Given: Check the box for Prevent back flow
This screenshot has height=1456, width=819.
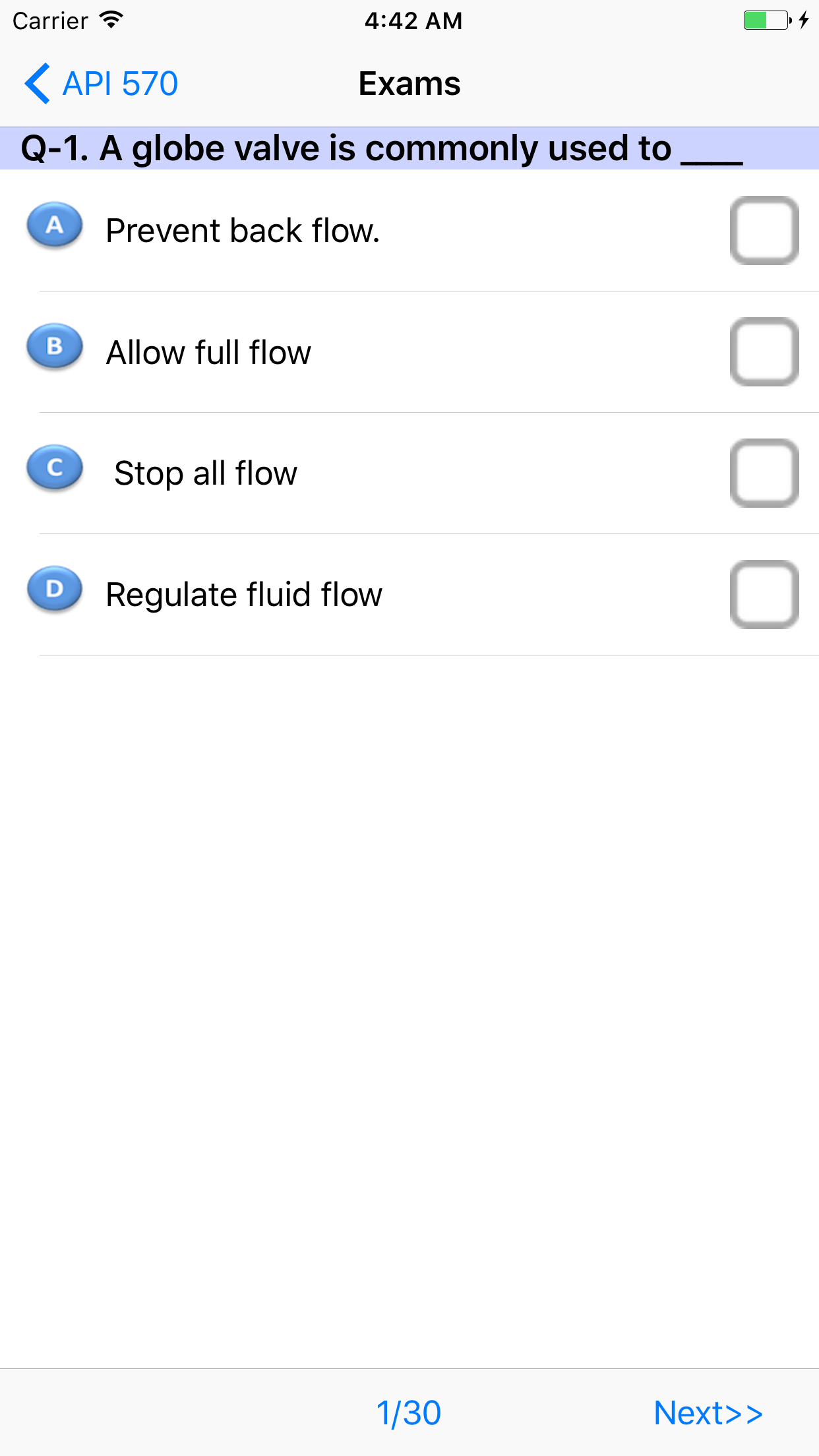Looking at the screenshot, I should pyautogui.click(x=764, y=231).
